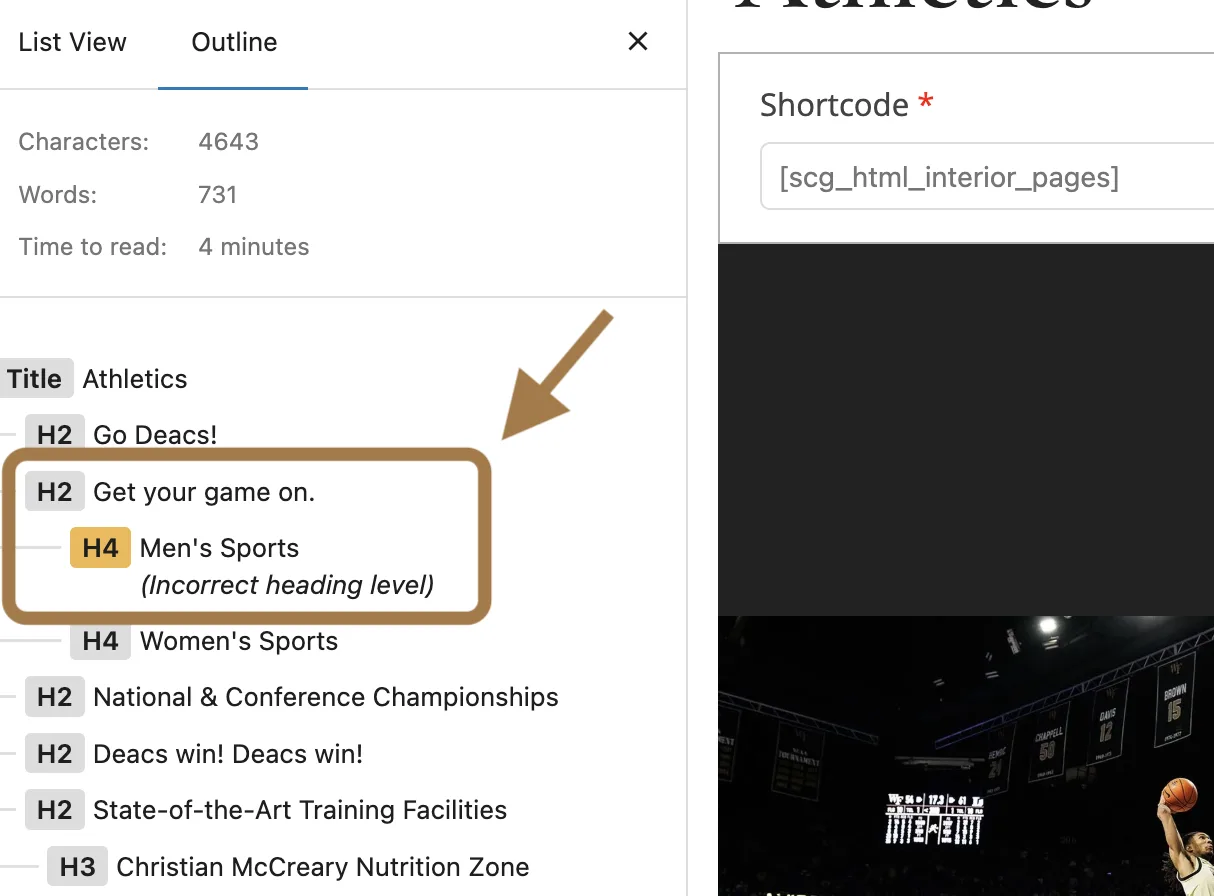Select the Outline tab
1214x896 pixels.
coord(234,42)
